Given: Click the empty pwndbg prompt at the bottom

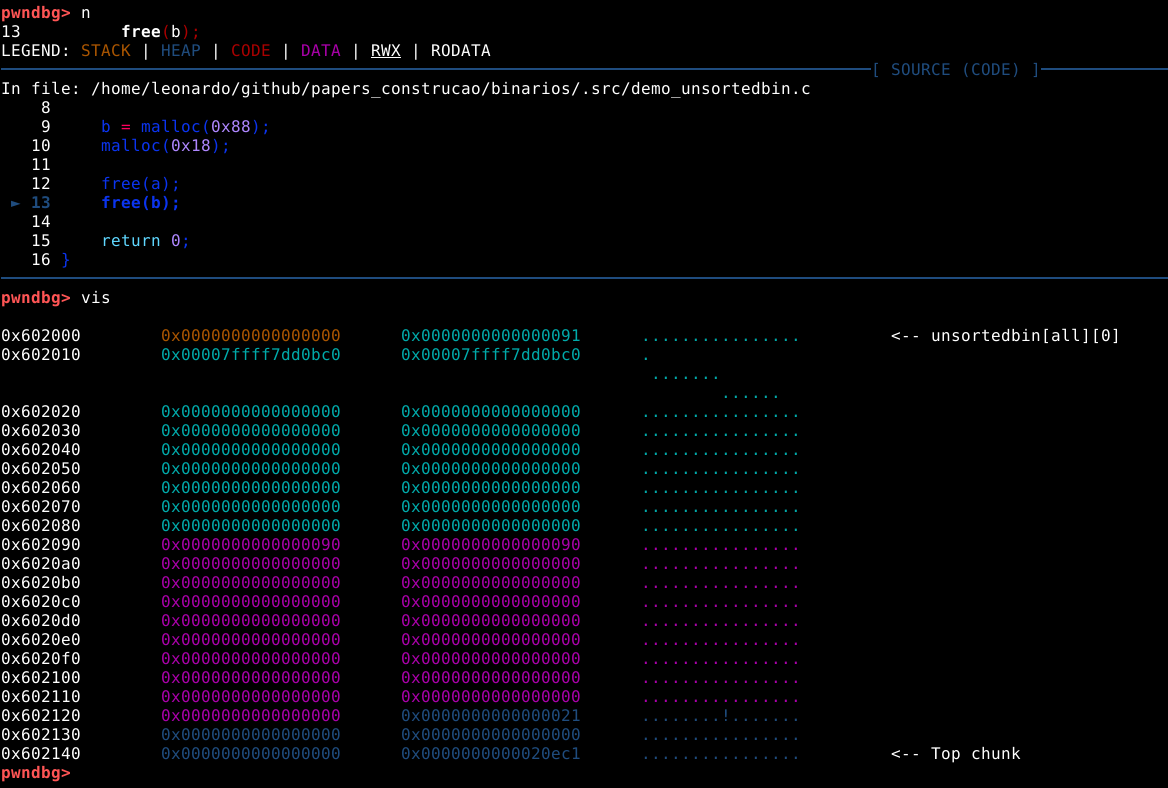Looking at the screenshot, I should click(x=36, y=773).
